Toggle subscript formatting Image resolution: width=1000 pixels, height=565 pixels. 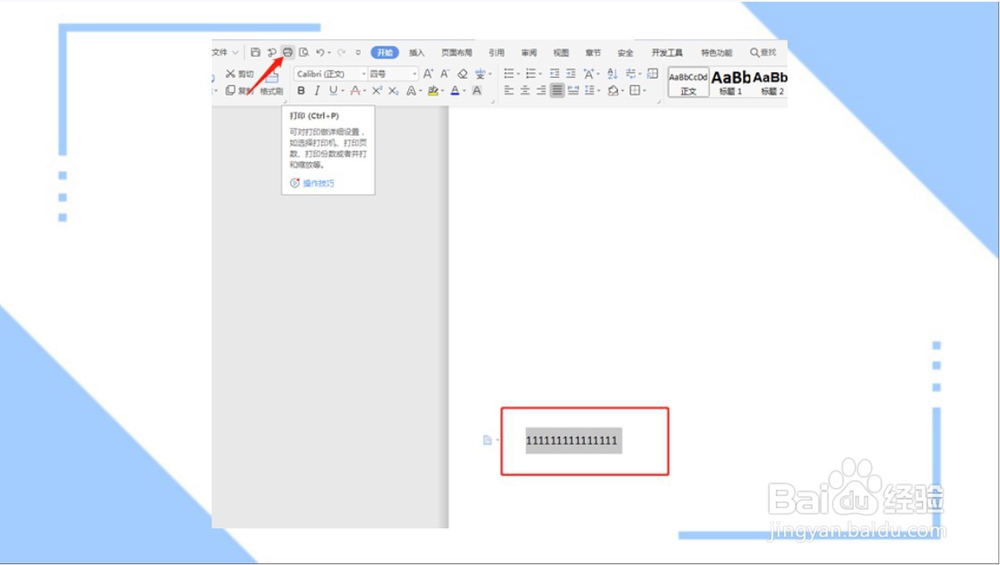click(393, 91)
